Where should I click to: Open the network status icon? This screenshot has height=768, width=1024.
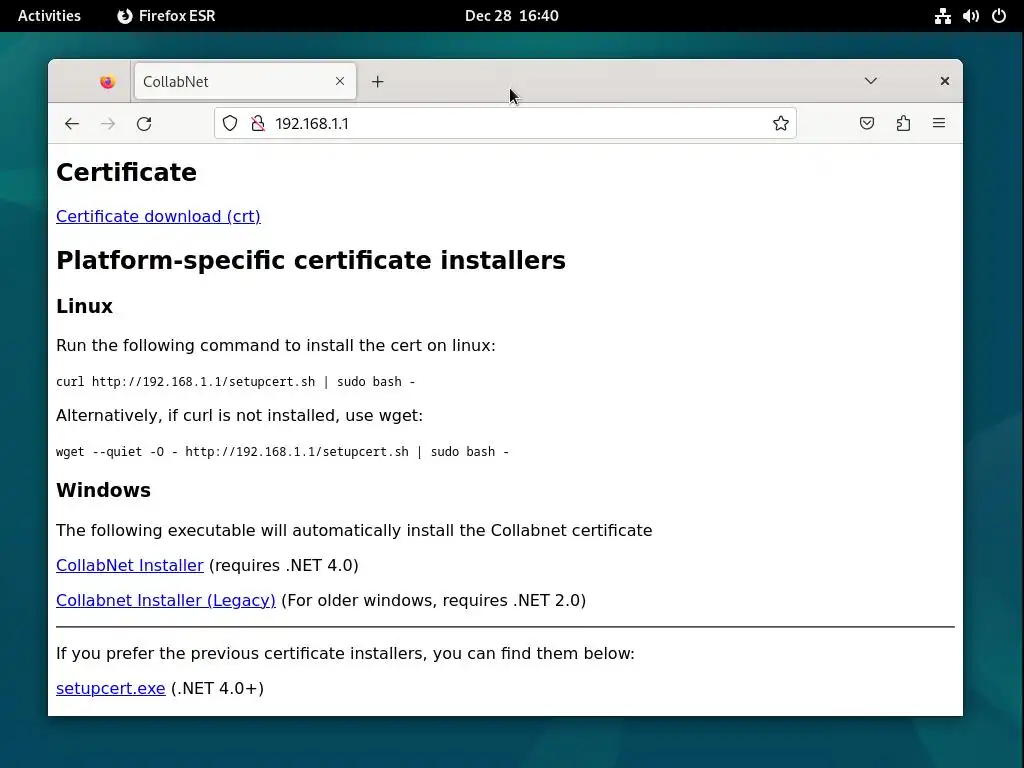pyautogui.click(x=942, y=16)
